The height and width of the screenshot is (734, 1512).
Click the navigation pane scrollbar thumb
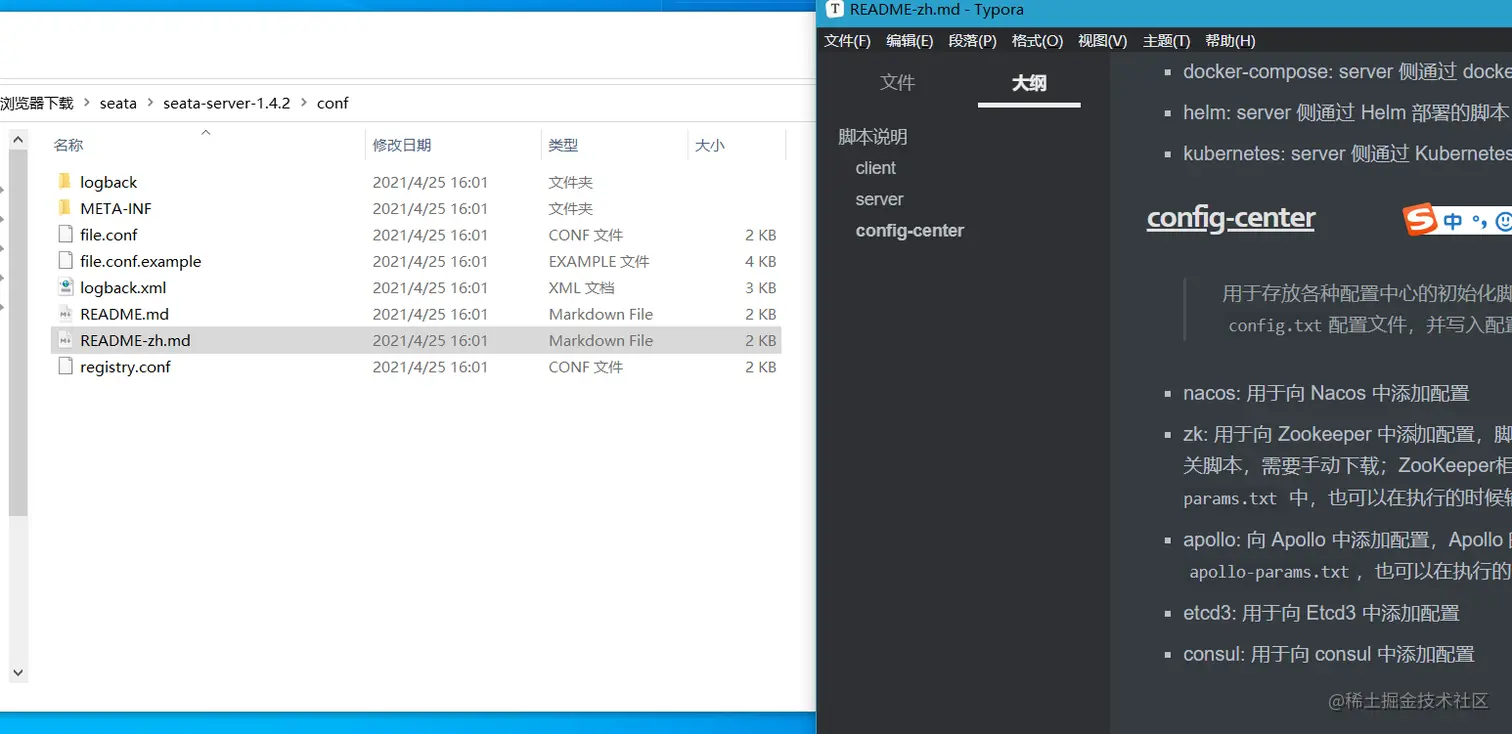coord(17,332)
